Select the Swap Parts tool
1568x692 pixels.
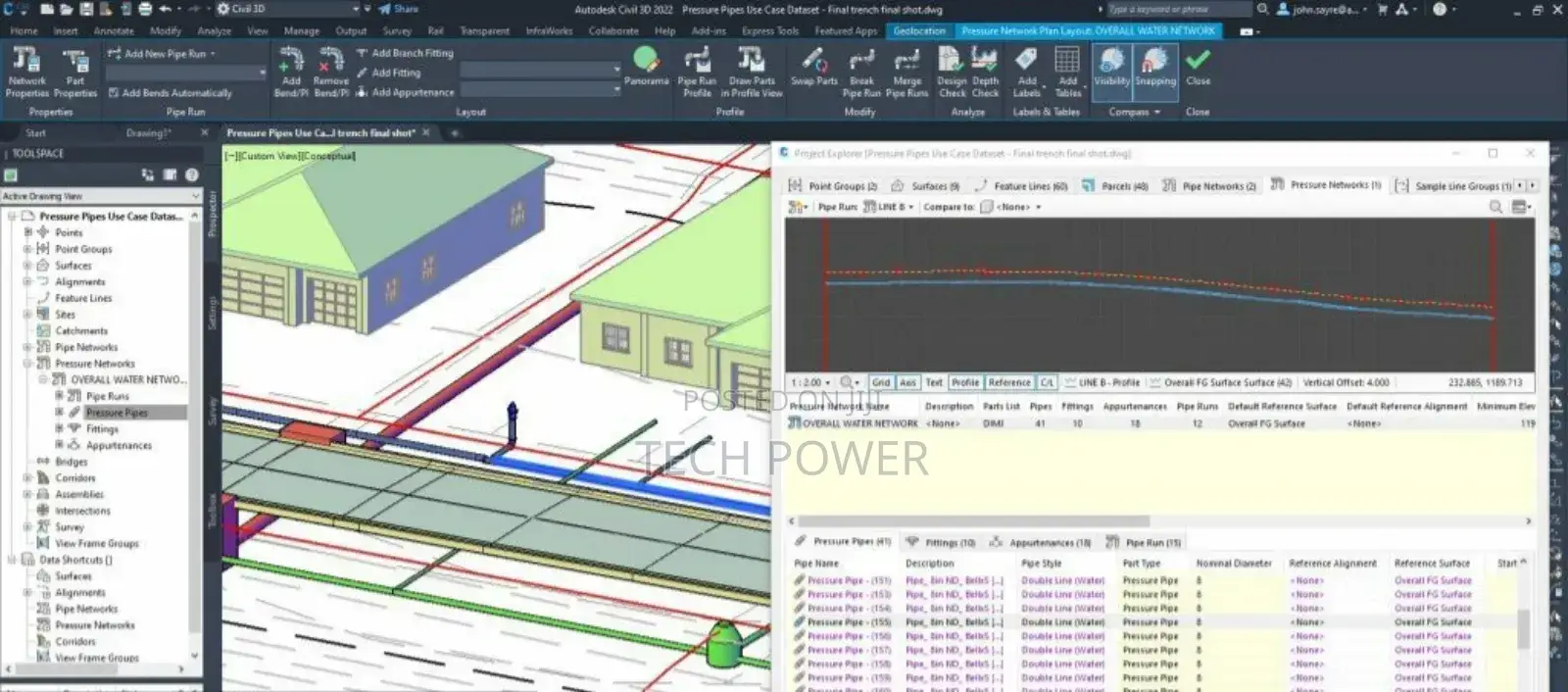point(814,67)
